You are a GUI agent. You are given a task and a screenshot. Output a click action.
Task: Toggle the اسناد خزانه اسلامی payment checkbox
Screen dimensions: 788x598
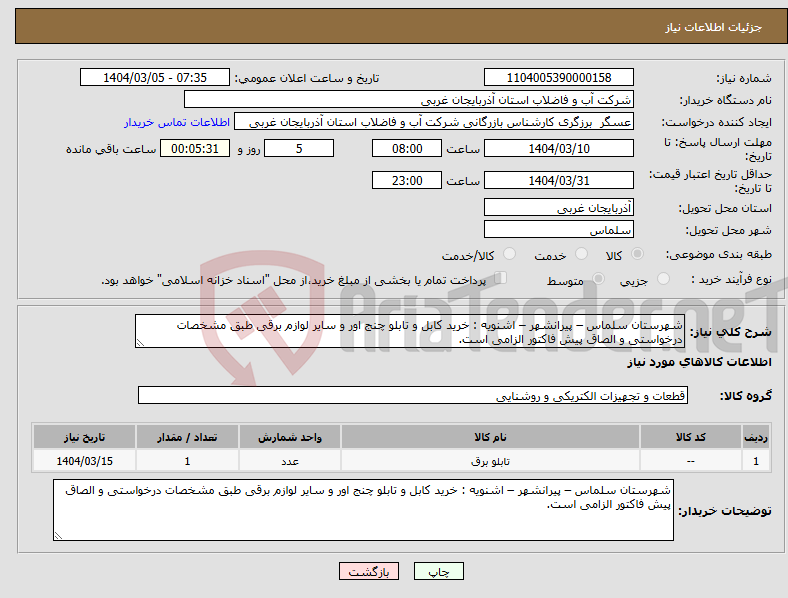pos(501,277)
